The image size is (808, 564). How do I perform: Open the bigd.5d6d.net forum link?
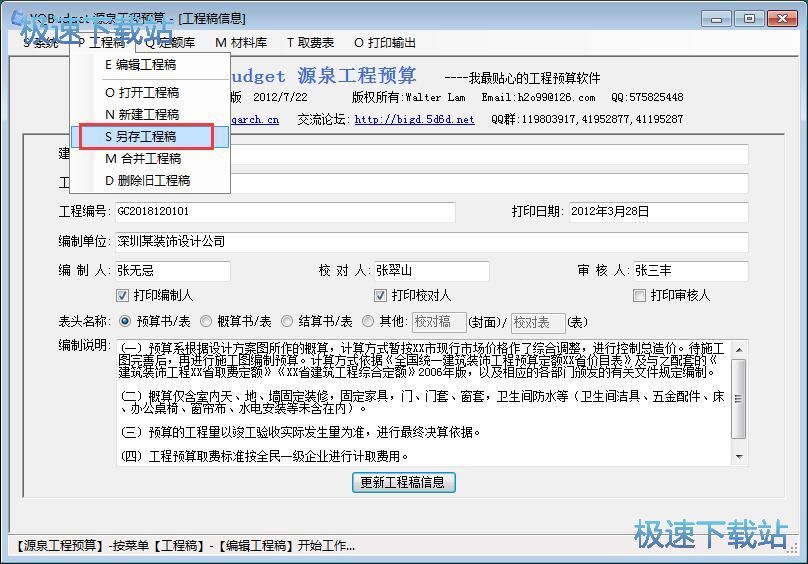coord(414,119)
